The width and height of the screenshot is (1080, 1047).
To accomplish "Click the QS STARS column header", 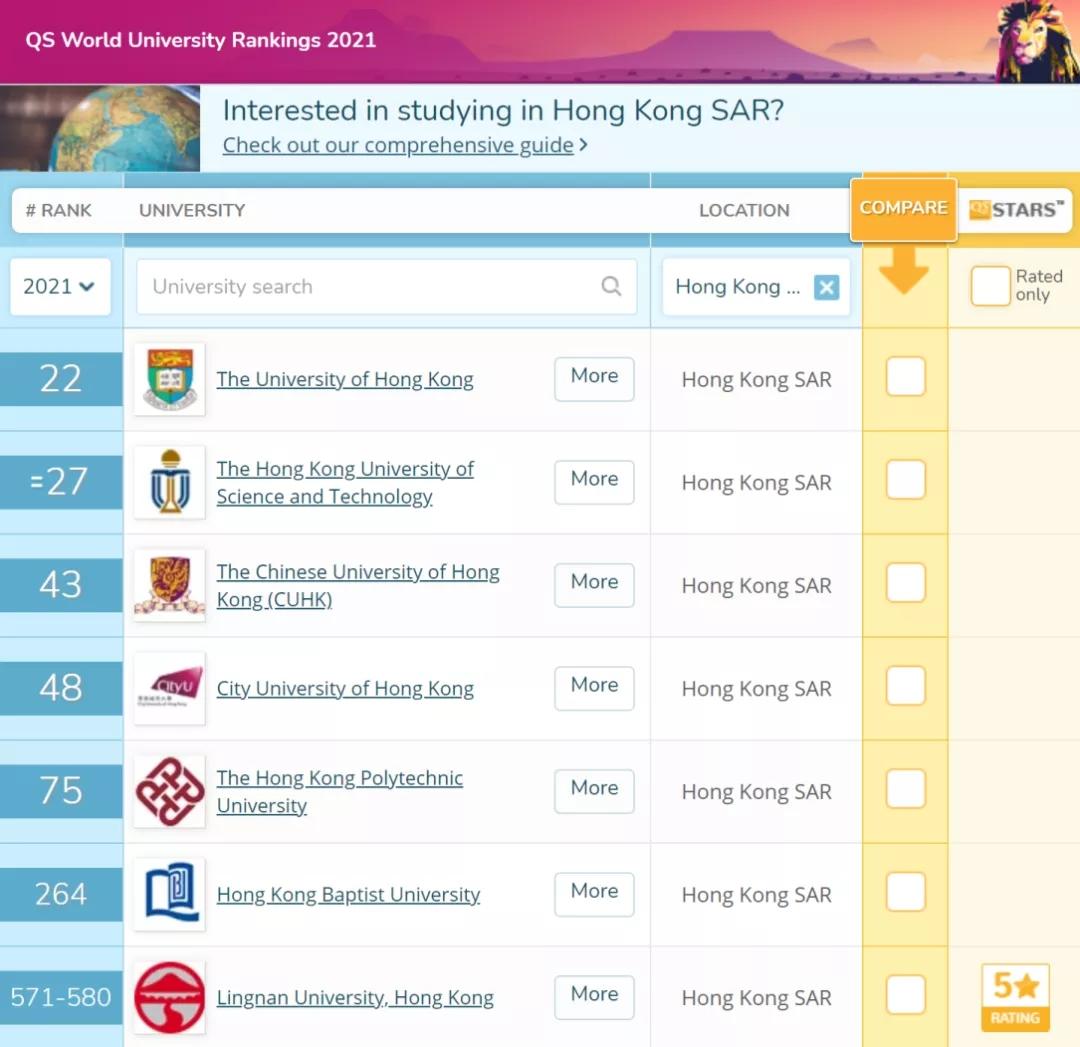I will coord(1015,210).
